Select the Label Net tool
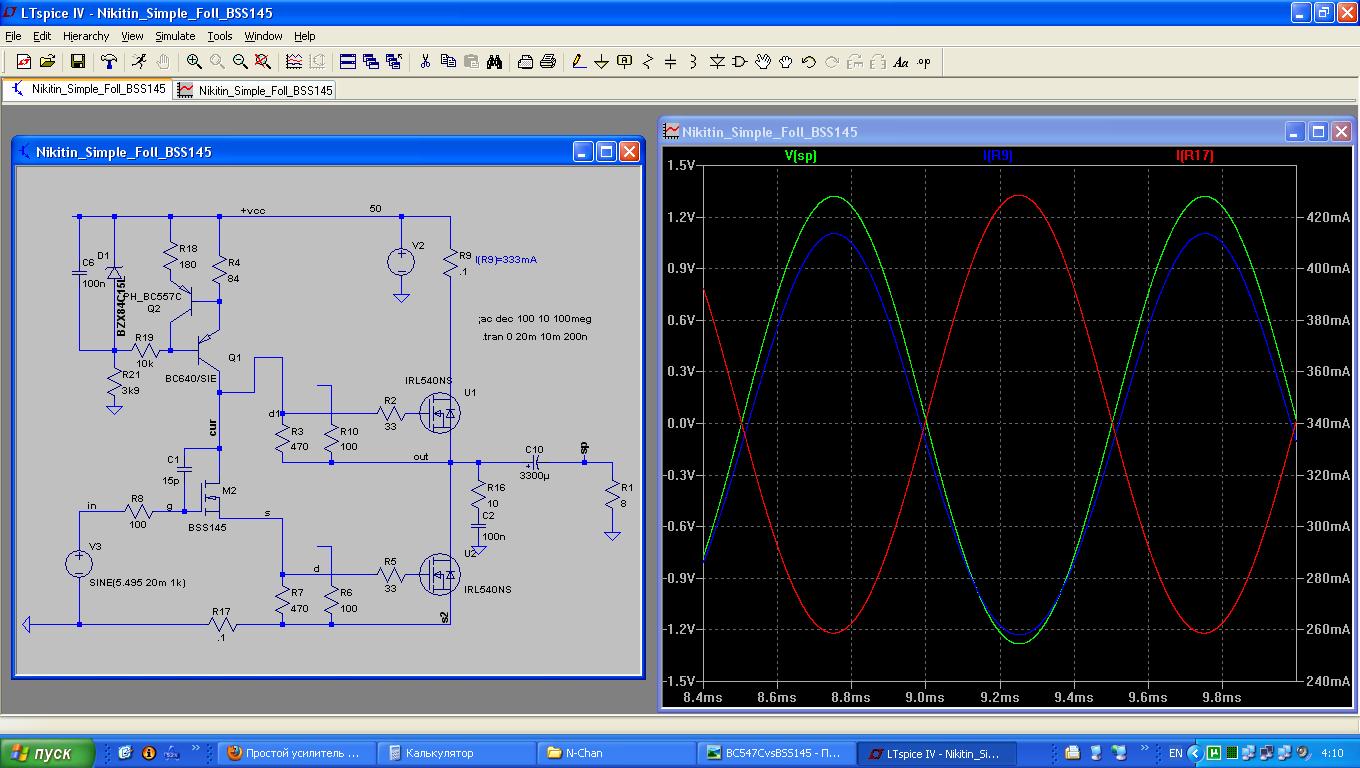Image resolution: width=1360 pixels, height=768 pixels. (625, 62)
